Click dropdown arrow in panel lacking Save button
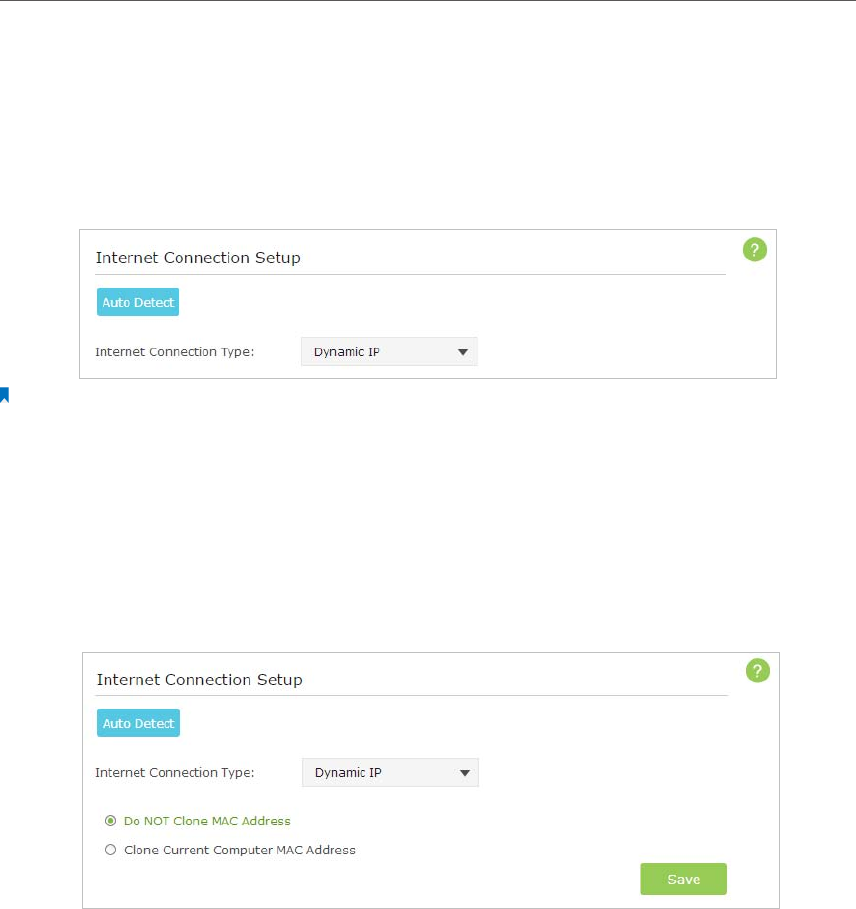This screenshot has height=909, width=856. coord(462,352)
